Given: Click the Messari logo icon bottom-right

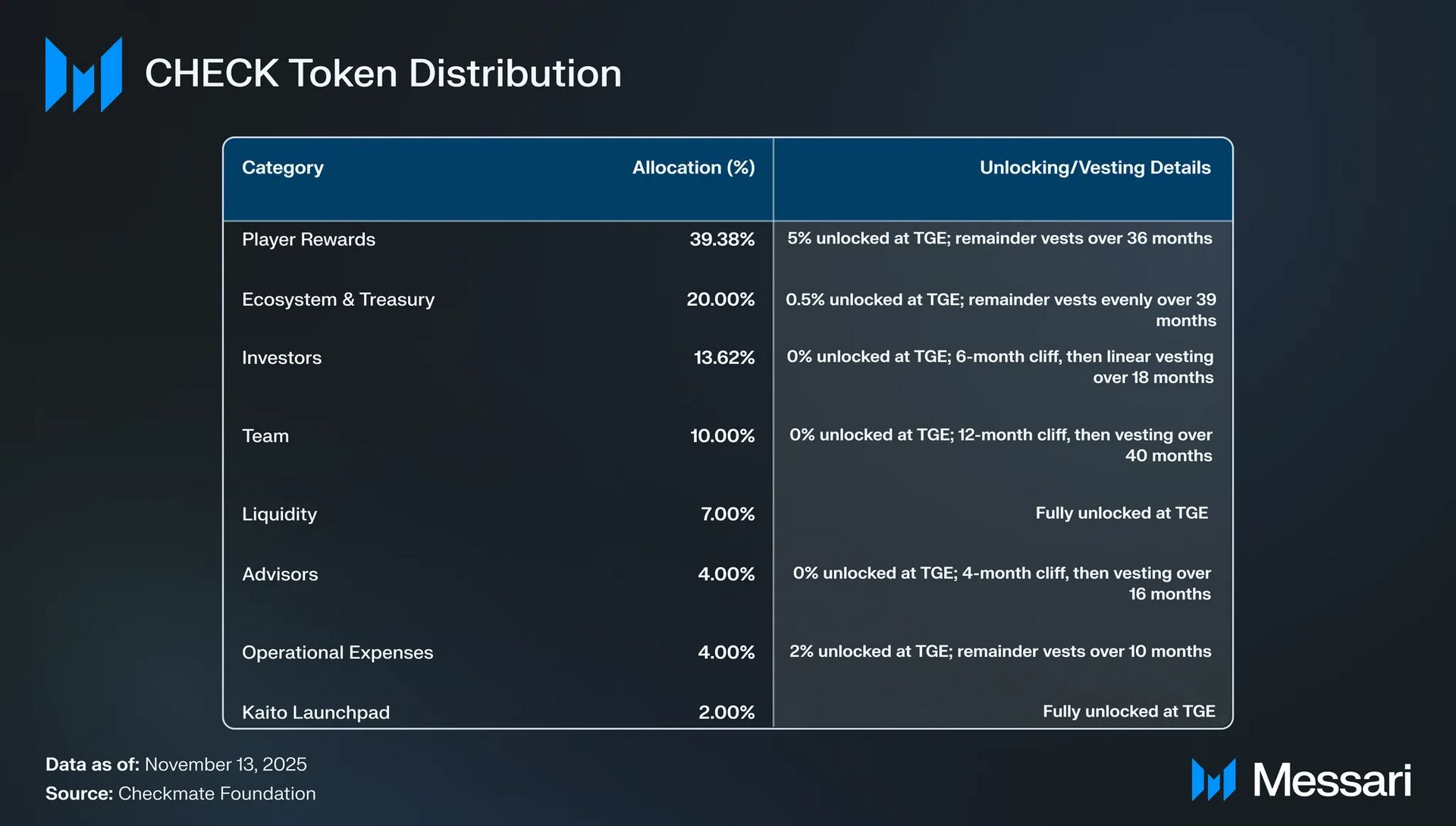Looking at the screenshot, I should point(1213,780).
